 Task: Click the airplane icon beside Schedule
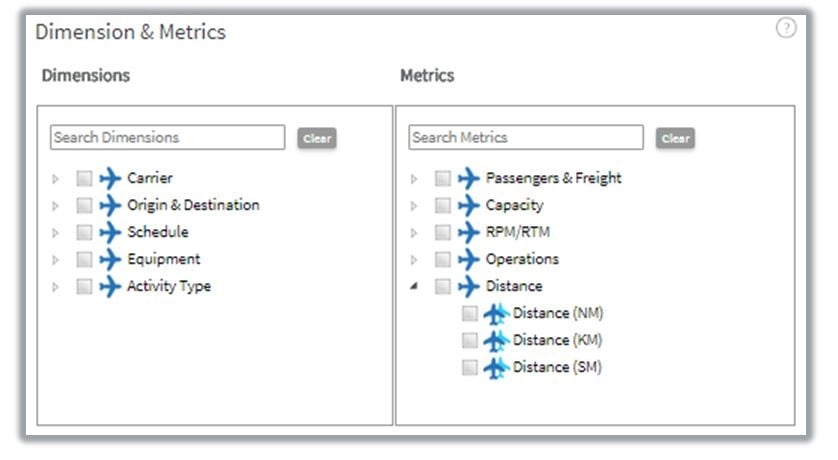(x=110, y=233)
